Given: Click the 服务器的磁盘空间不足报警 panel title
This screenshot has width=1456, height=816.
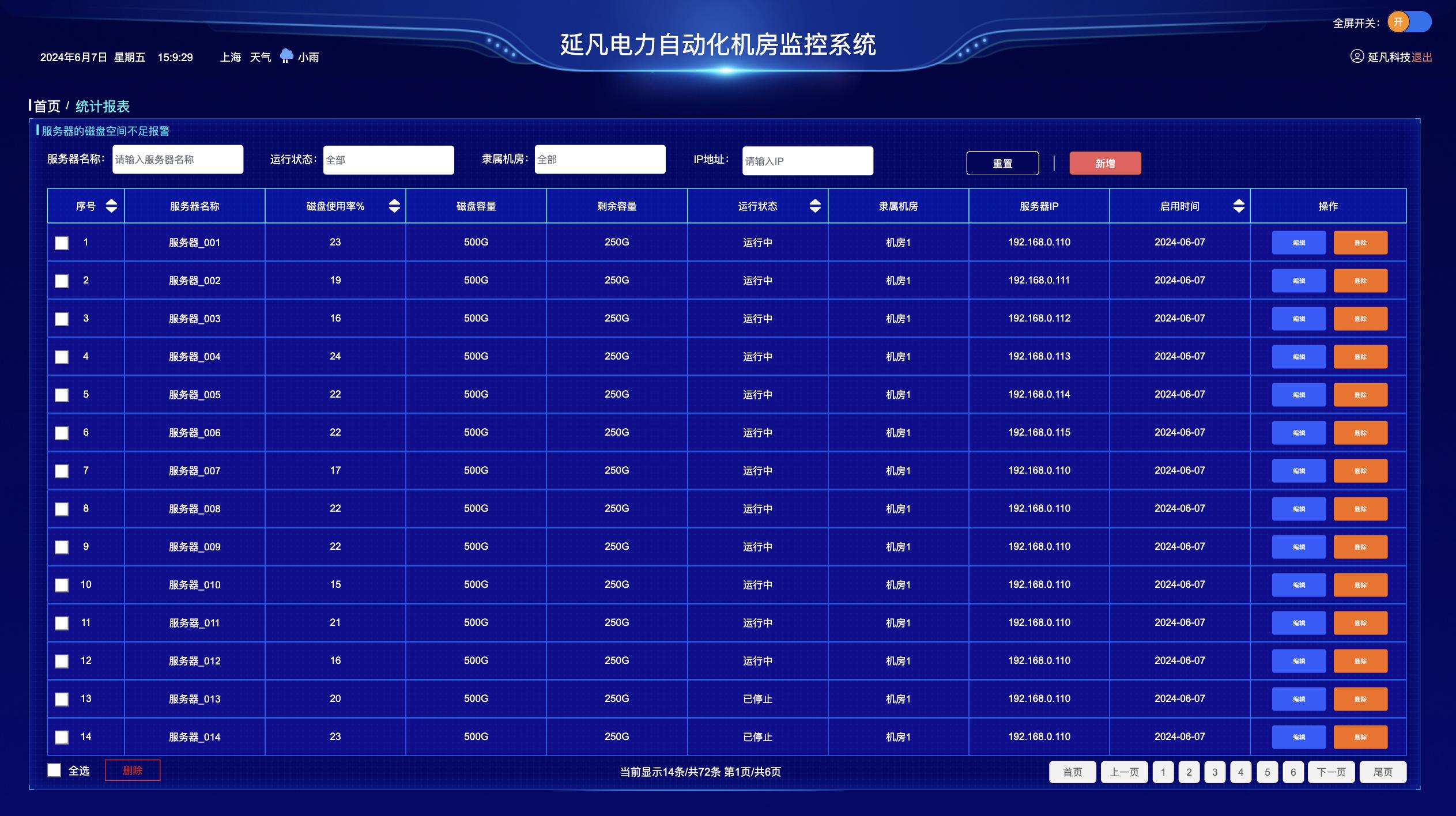Looking at the screenshot, I should [105, 131].
